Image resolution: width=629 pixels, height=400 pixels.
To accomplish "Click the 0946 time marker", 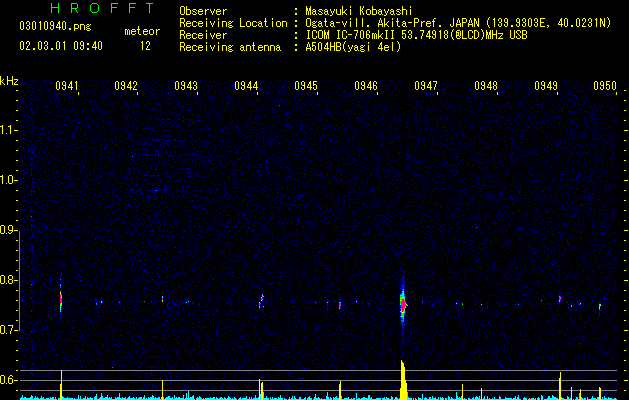I will (x=366, y=86).
